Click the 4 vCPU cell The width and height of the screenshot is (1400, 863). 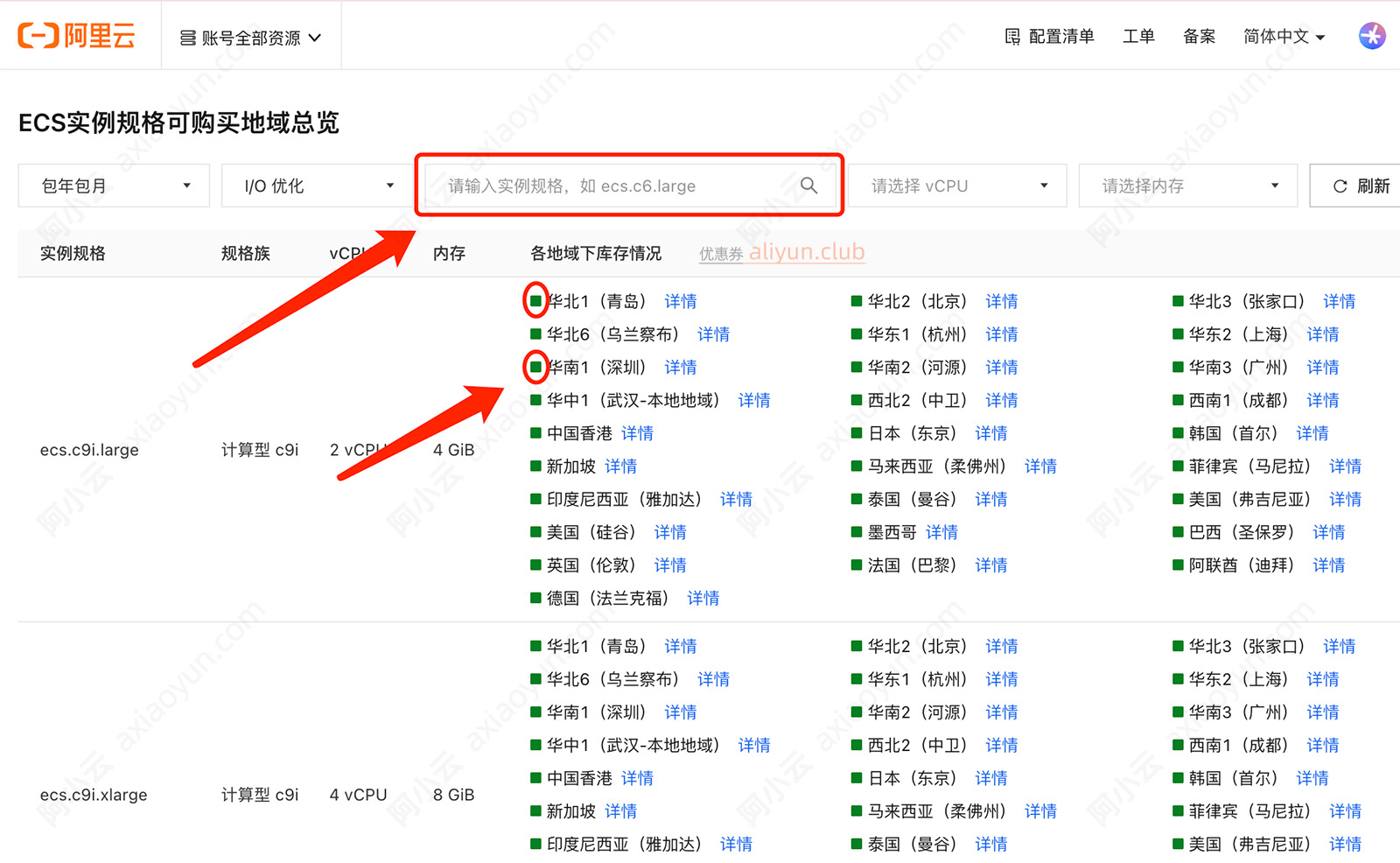(x=358, y=795)
